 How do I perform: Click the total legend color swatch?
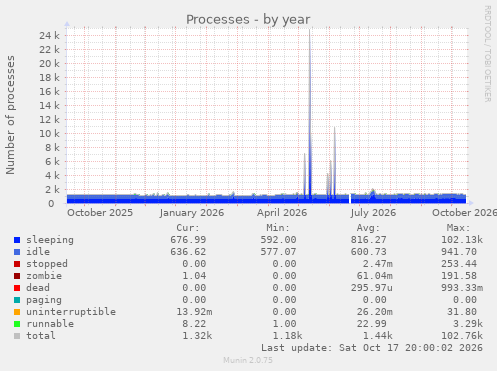[x=17, y=336]
